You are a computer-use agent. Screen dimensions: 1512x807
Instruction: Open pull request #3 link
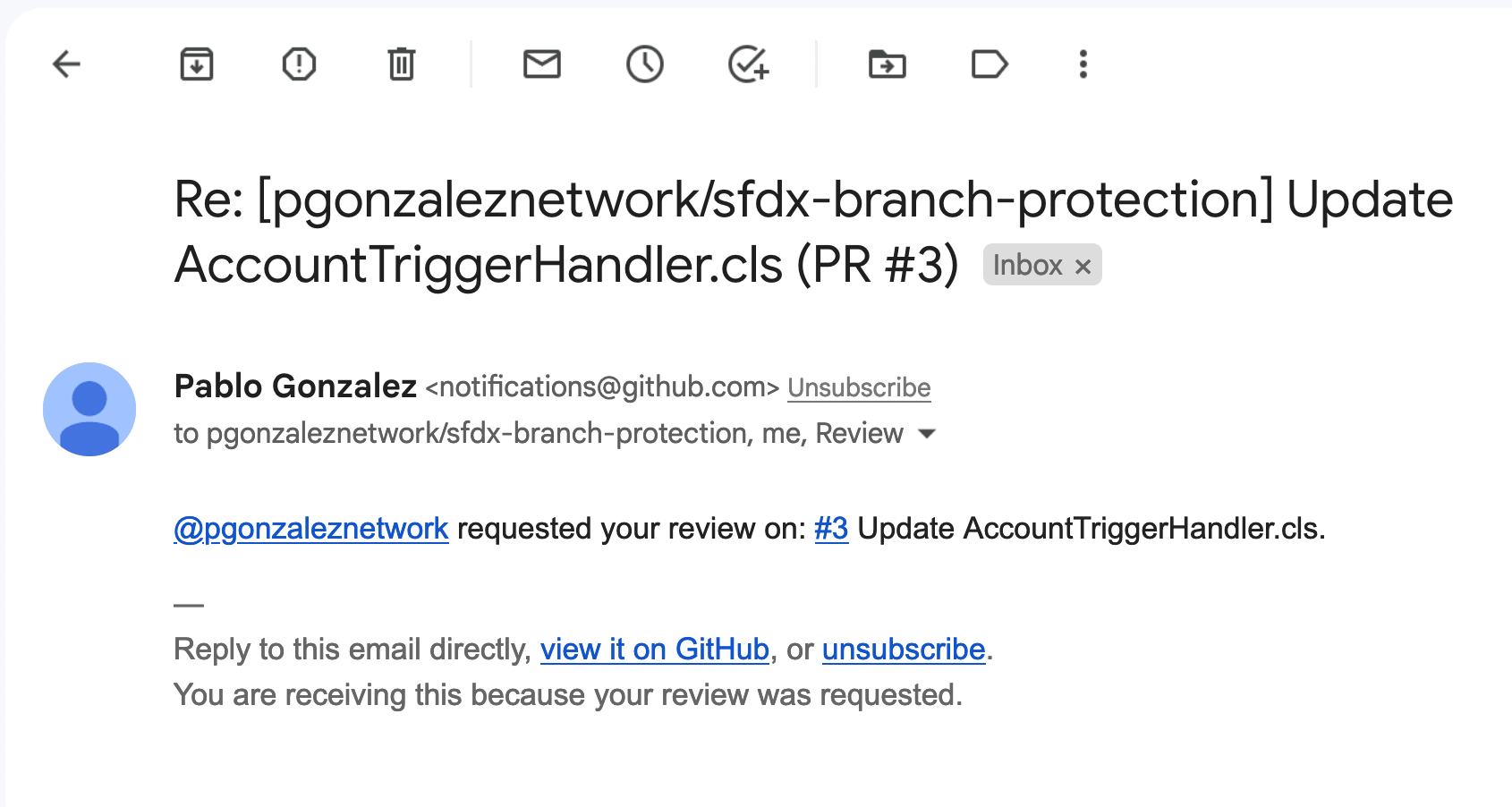tap(831, 529)
